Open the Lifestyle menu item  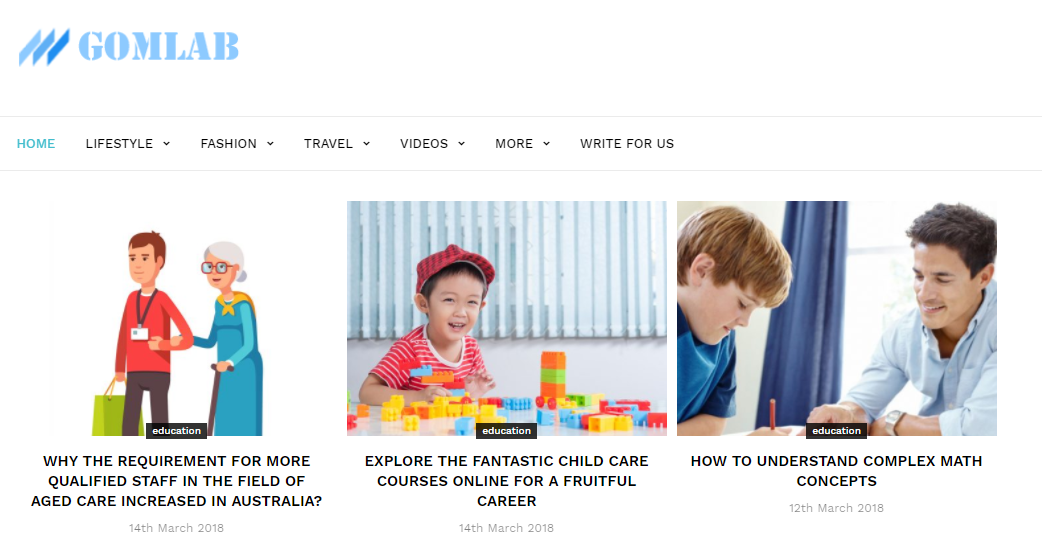[119, 143]
